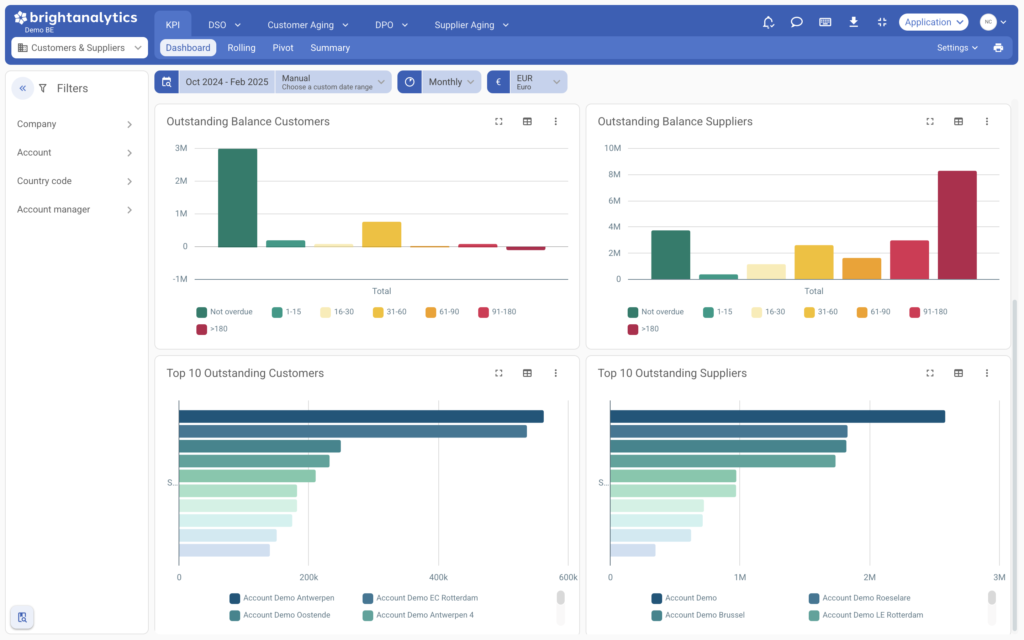Viewport: 1024px width, 640px height.
Task: Expand the Country code filter
Action: [x=74, y=181]
